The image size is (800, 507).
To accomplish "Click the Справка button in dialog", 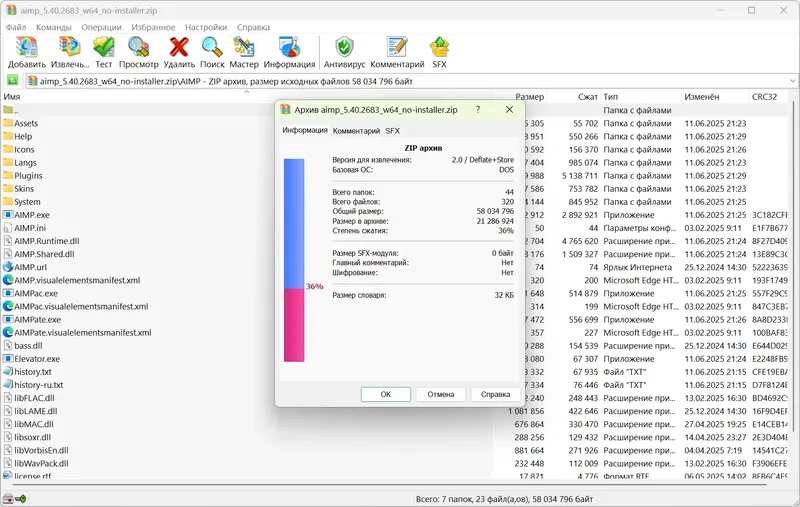I will click(495, 394).
